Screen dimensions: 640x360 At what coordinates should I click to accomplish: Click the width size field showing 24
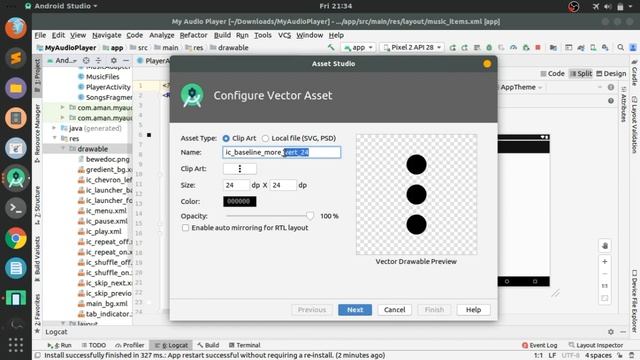coord(236,185)
